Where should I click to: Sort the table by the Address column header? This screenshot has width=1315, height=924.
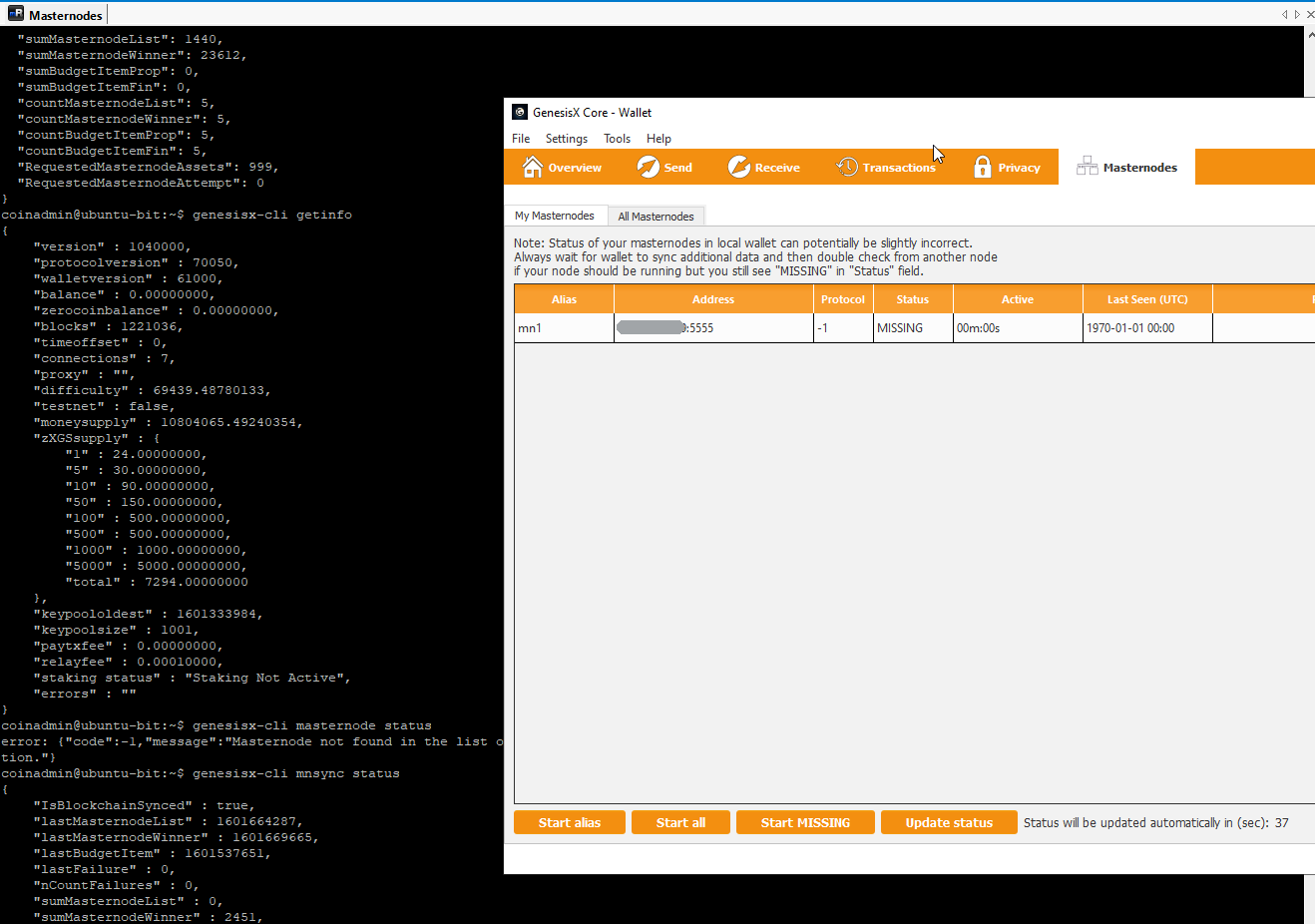pos(713,299)
